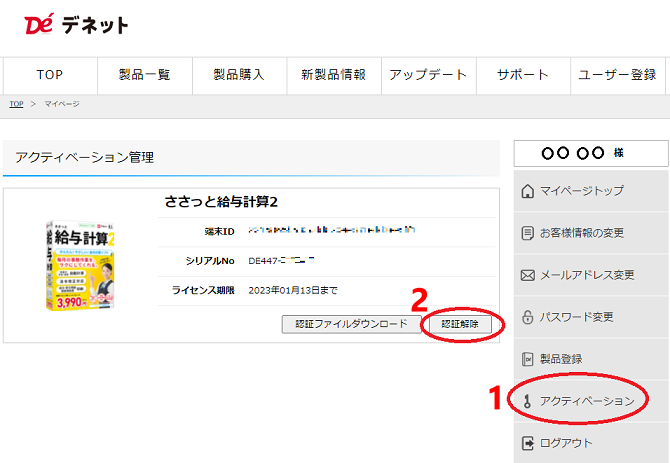This screenshot has width=670, height=463.
Task: Click the license date 2023年01月13日まで
Action: 293,290
